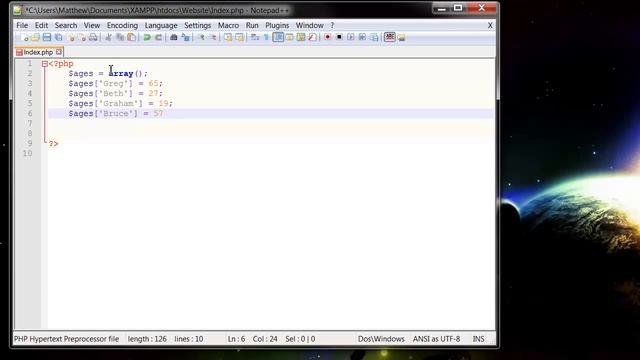
Task: Click the Copy toolbar icon
Action: coord(120,38)
